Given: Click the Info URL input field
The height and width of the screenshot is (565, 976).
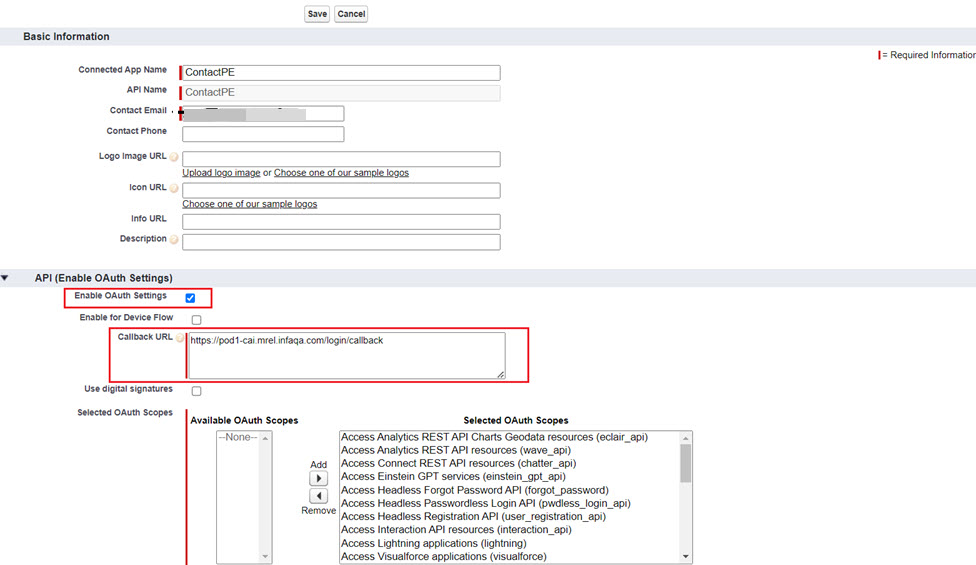Looking at the screenshot, I should (x=341, y=222).
